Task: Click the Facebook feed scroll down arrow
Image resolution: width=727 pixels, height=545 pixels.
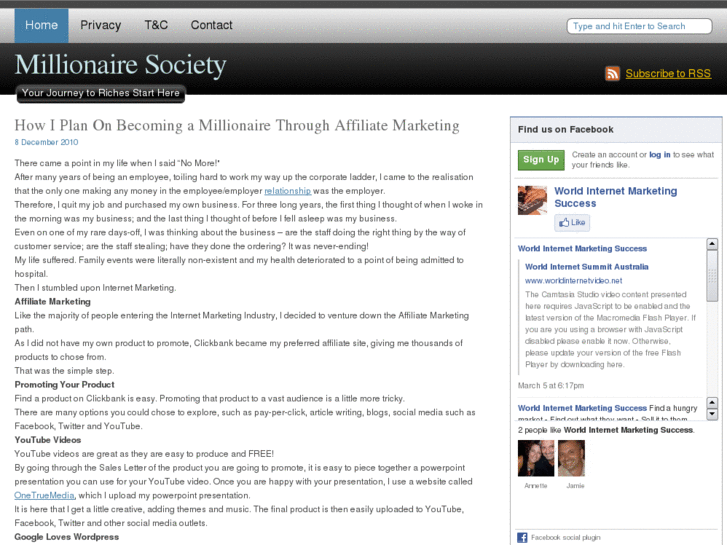Action: 712,414
